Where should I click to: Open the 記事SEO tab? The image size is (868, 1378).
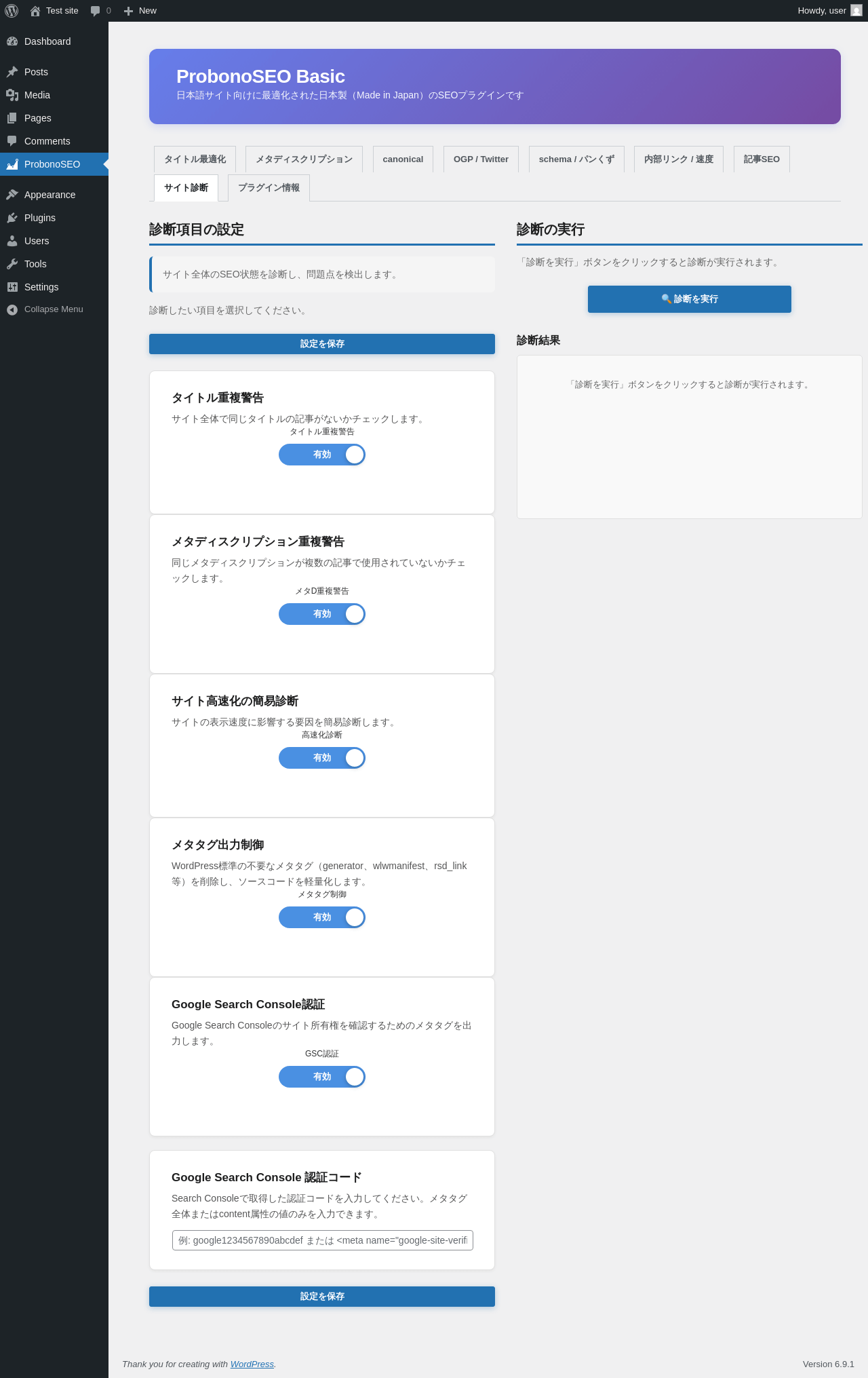762,159
